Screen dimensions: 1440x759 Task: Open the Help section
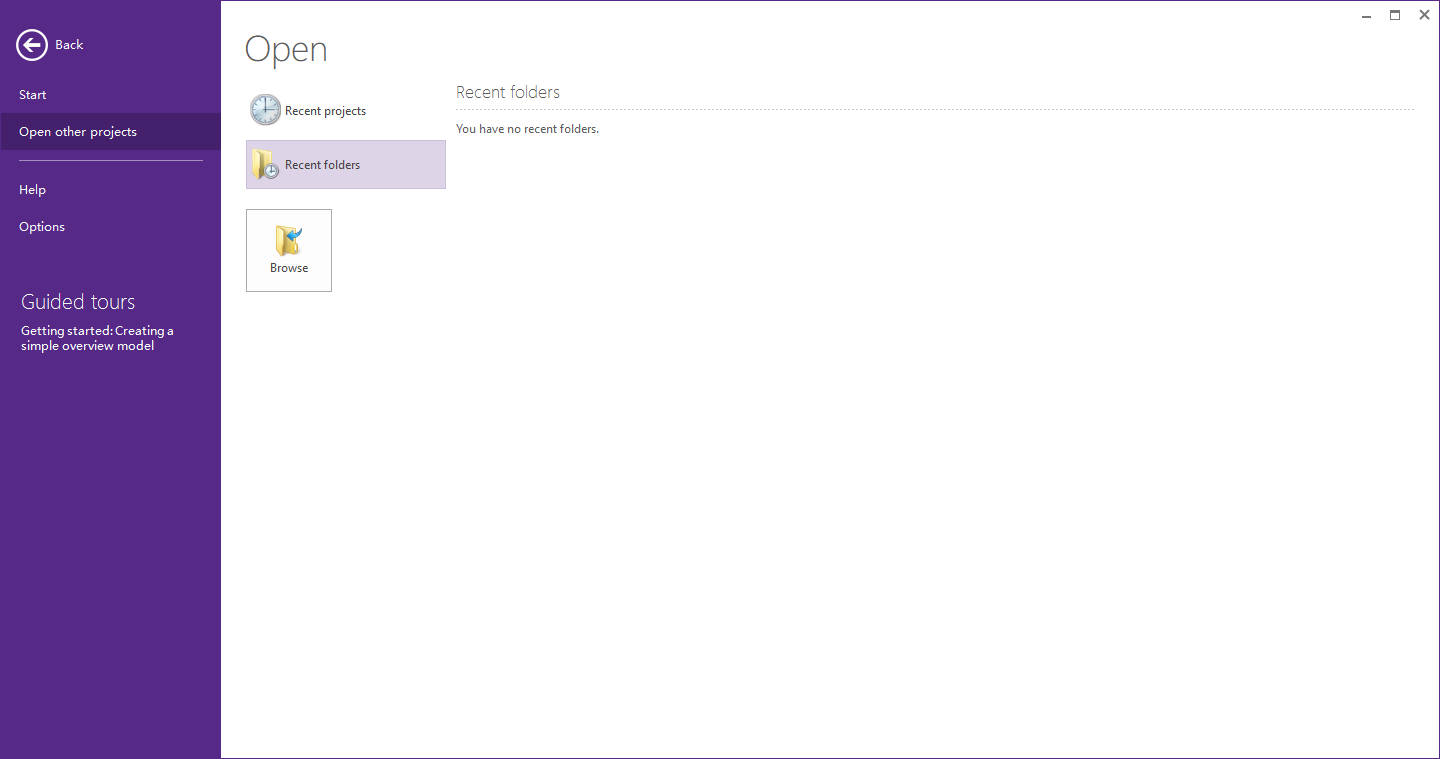click(x=32, y=190)
